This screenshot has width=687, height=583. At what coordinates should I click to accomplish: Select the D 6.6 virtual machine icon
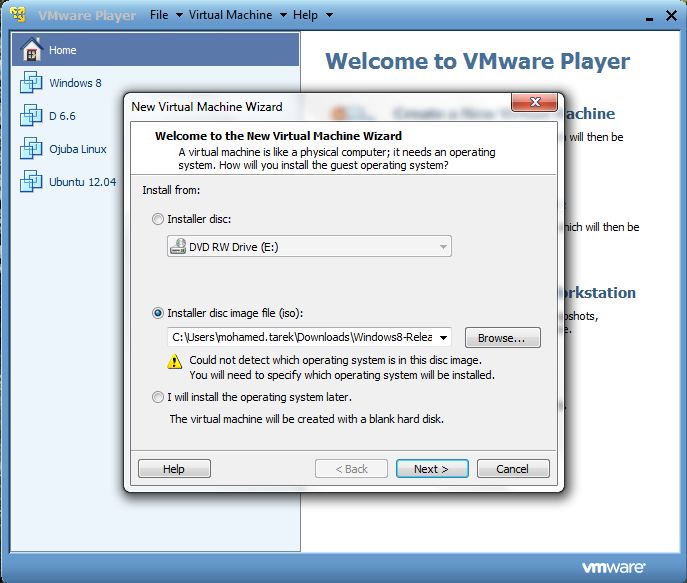(x=31, y=115)
